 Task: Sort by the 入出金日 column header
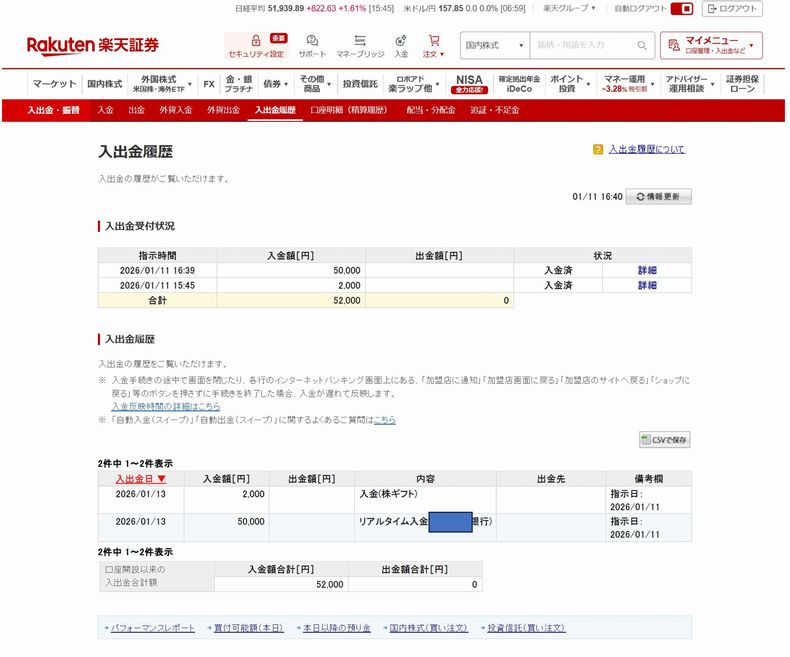pos(141,479)
